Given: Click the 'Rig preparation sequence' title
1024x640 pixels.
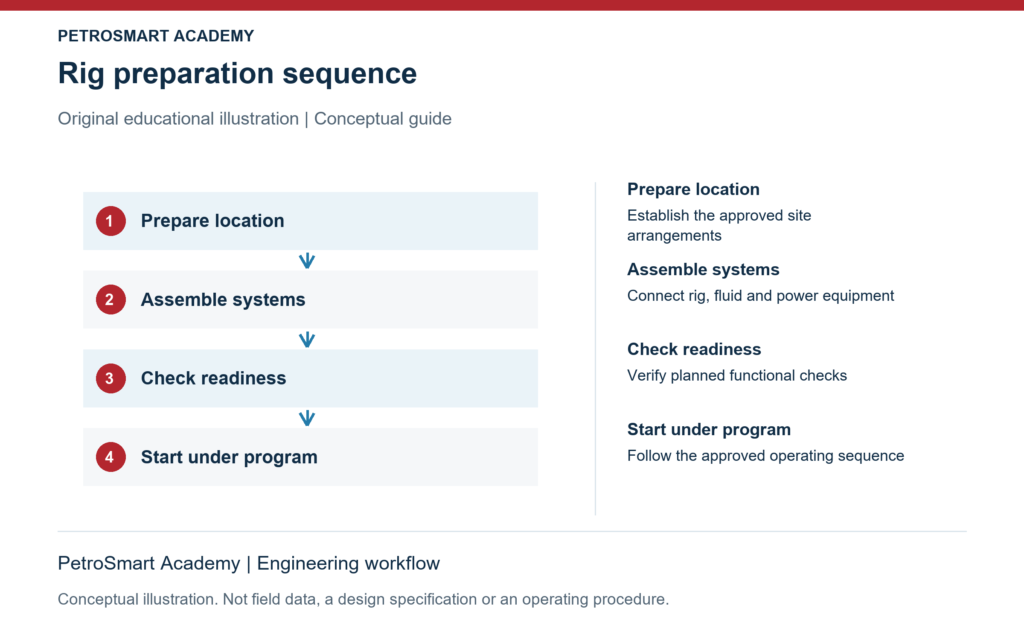Looking at the screenshot, I should pyautogui.click(x=237, y=73).
